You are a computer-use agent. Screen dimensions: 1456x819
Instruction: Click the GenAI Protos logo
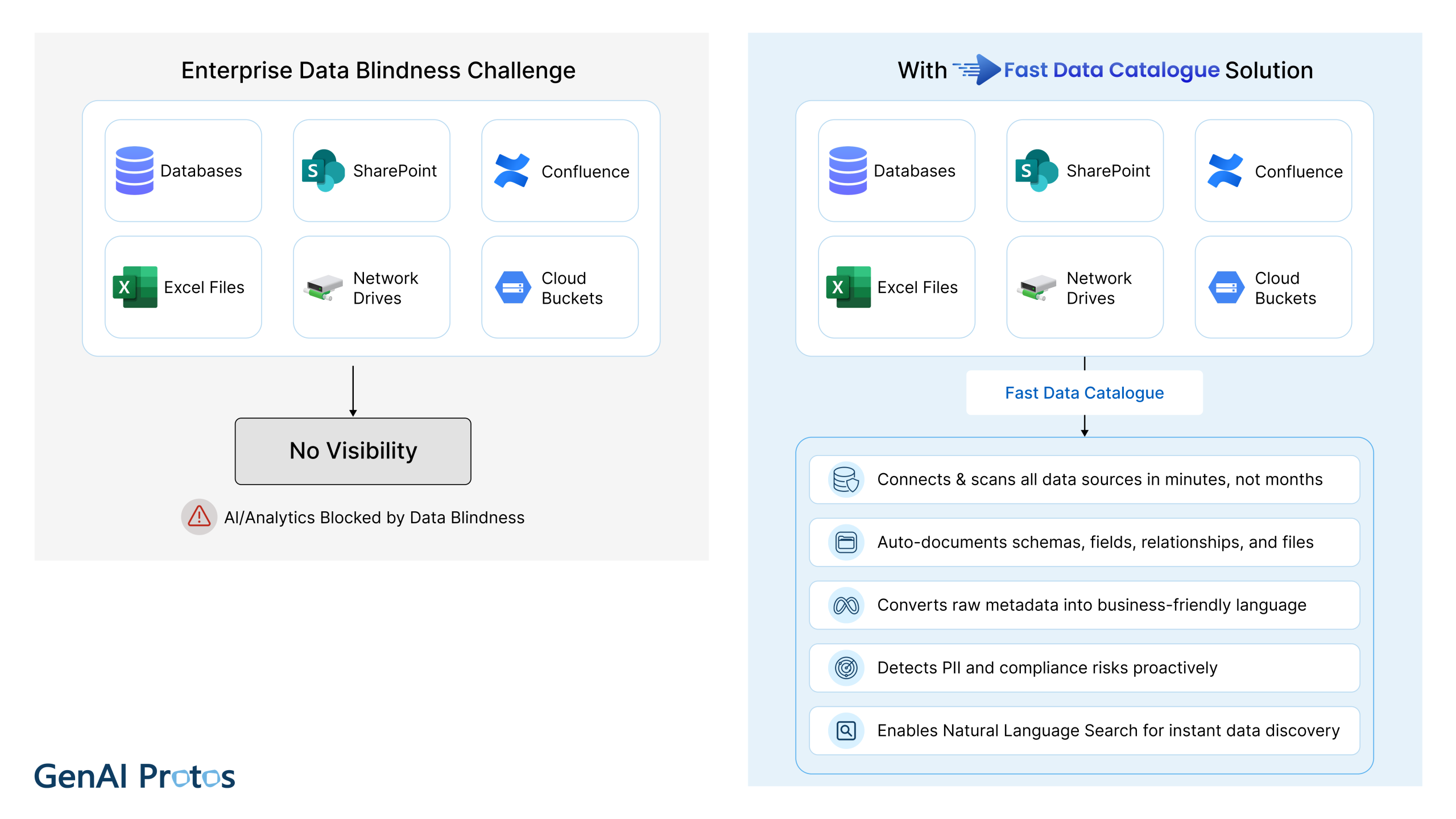click(x=134, y=776)
